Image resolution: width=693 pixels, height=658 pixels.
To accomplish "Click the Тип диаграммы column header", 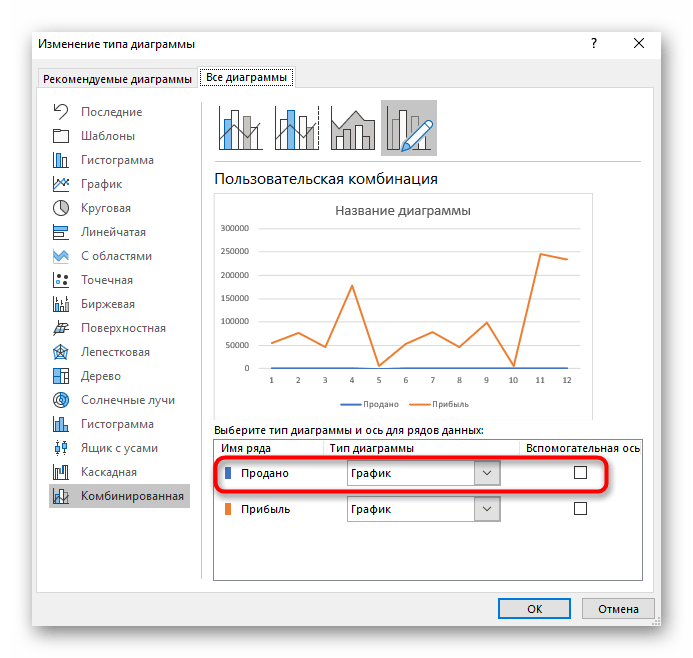I will click(371, 448).
